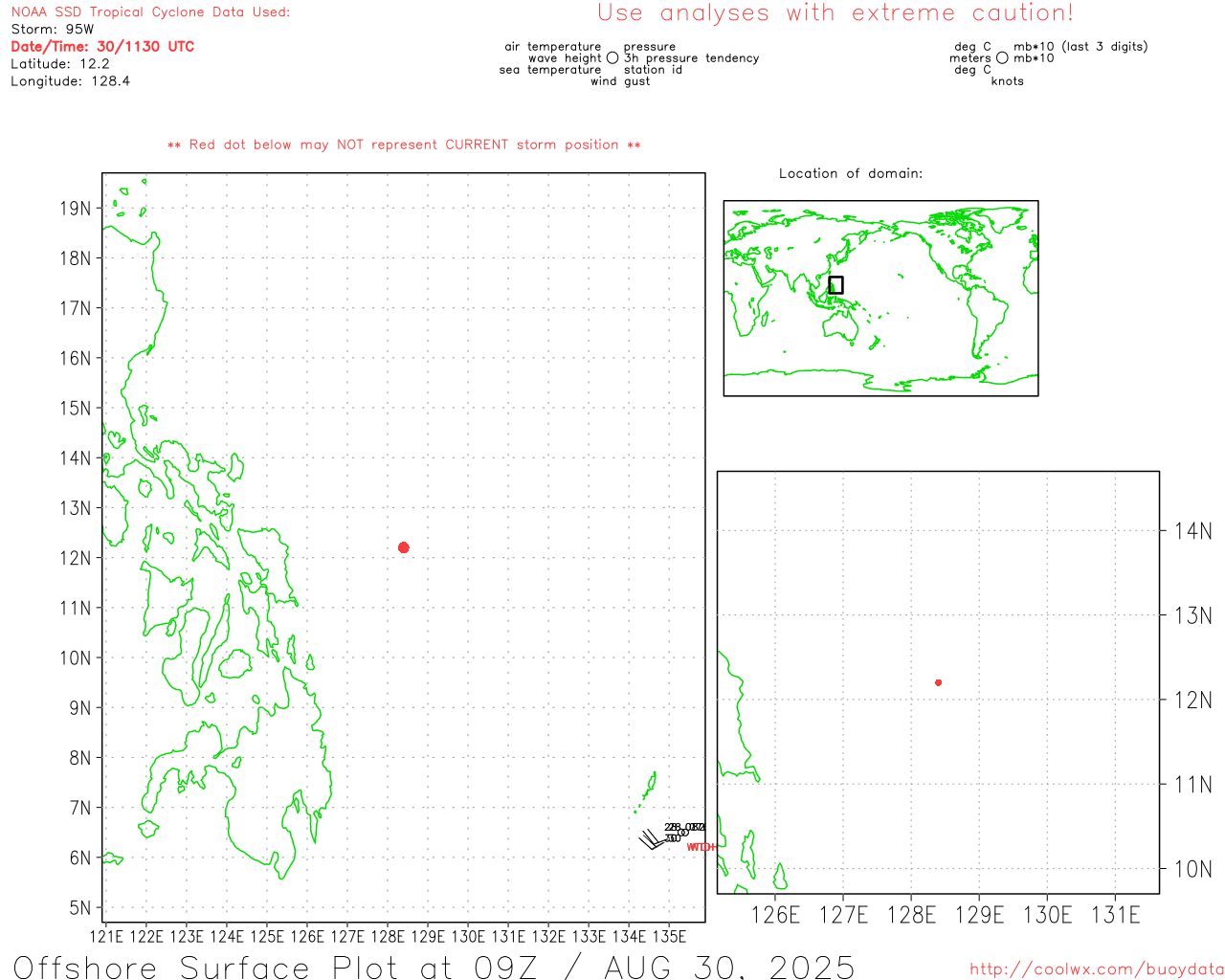This screenshot has height=980, width=1225.
Task: Click the black domain box on world map
Action: 835,285
